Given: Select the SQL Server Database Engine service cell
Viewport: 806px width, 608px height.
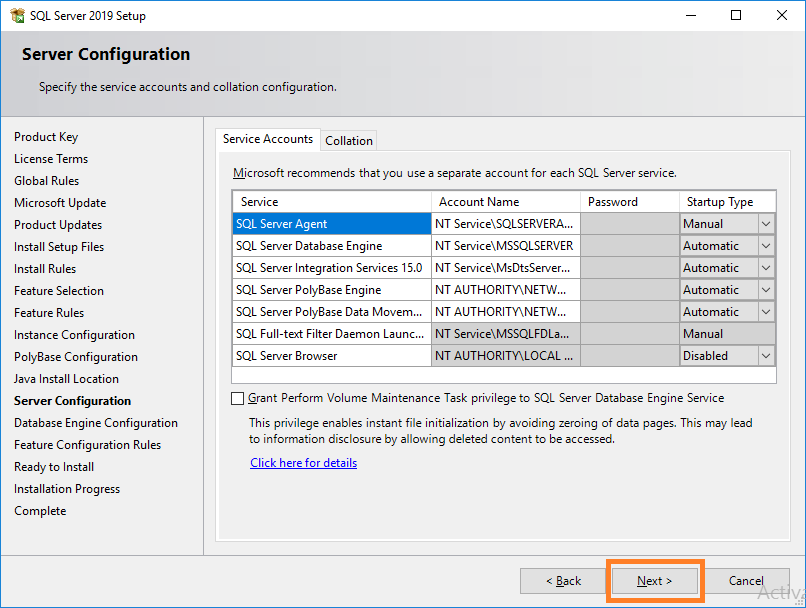Looking at the screenshot, I should (x=332, y=246).
